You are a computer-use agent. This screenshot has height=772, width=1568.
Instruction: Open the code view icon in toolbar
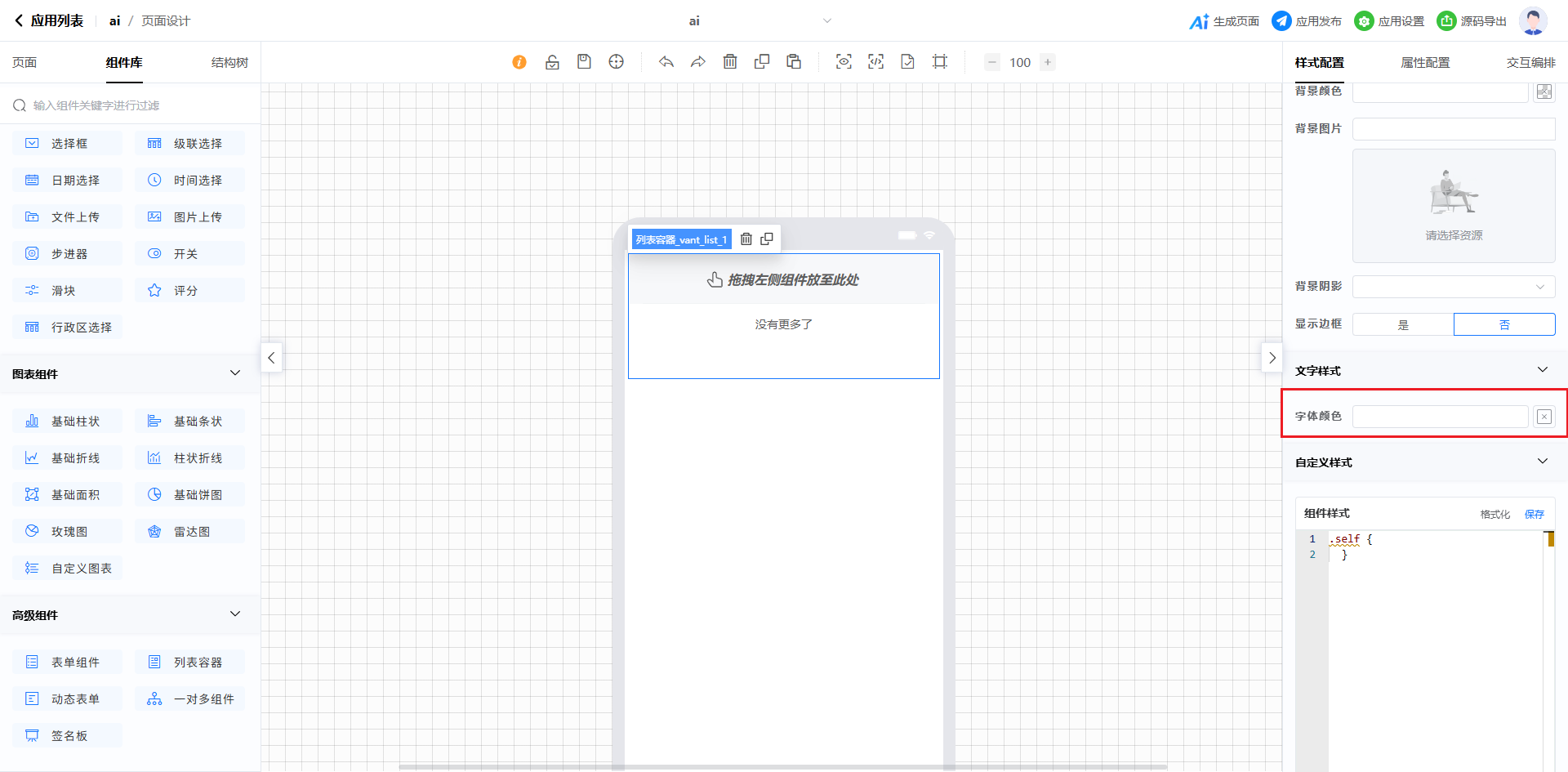tap(875, 62)
